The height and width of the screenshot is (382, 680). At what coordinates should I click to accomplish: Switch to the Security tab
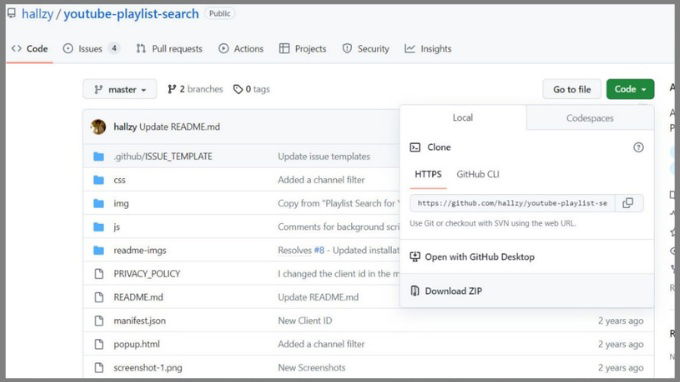[x=366, y=49]
